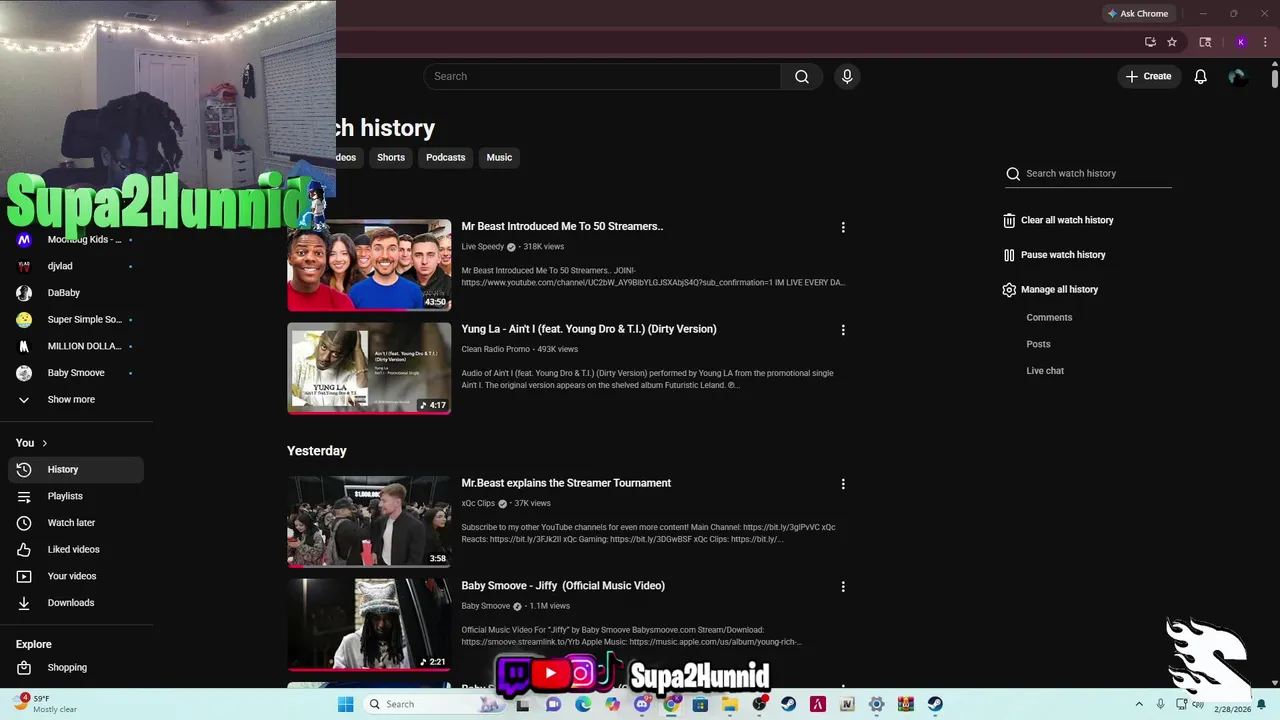Open Microsoft Store from the taskbar
The height and width of the screenshot is (720, 1280).
(700, 704)
